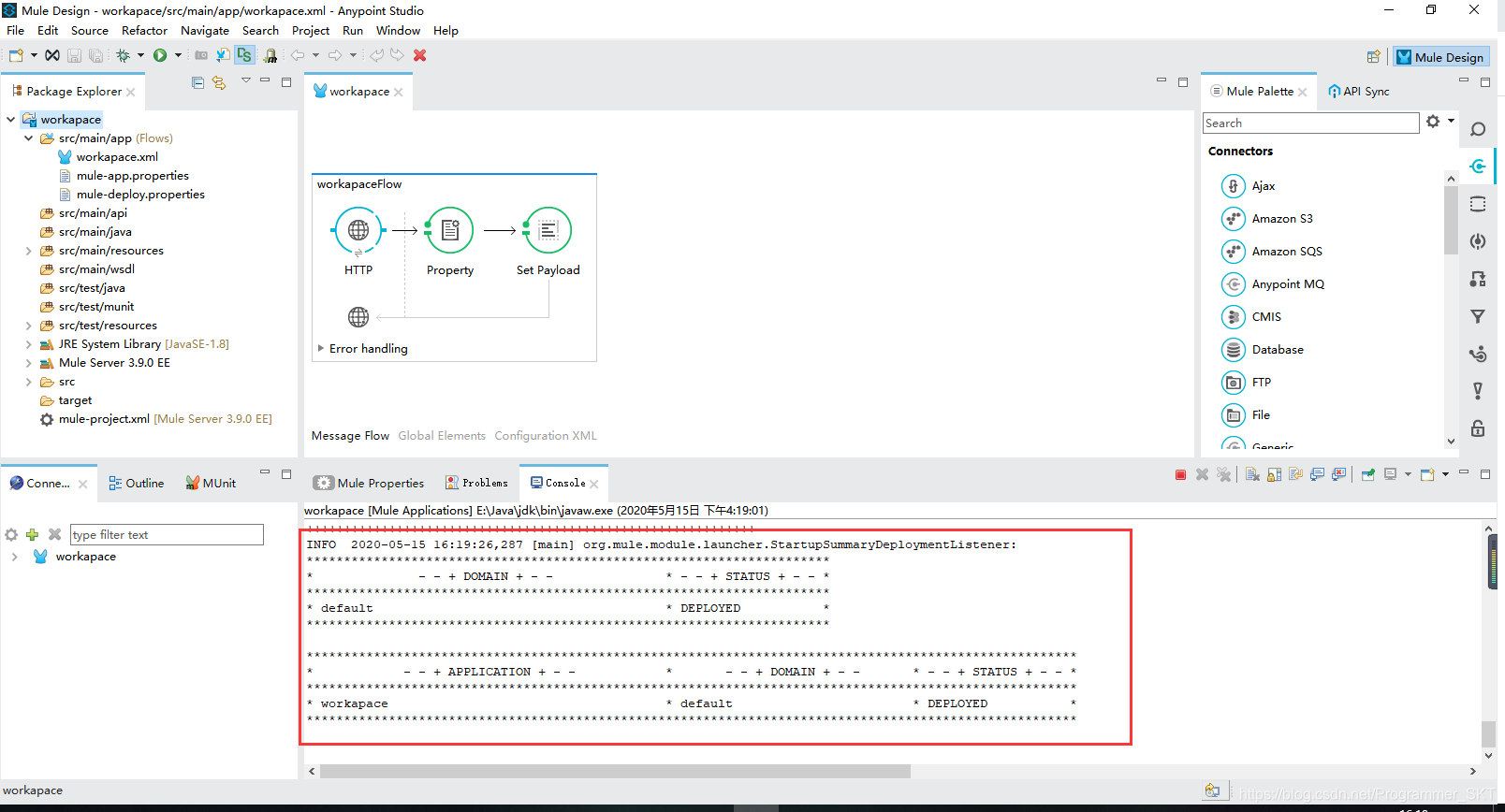Click the Debug bug icon in the toolbar
1505x812 pixels.
click(x=123, y=55)
